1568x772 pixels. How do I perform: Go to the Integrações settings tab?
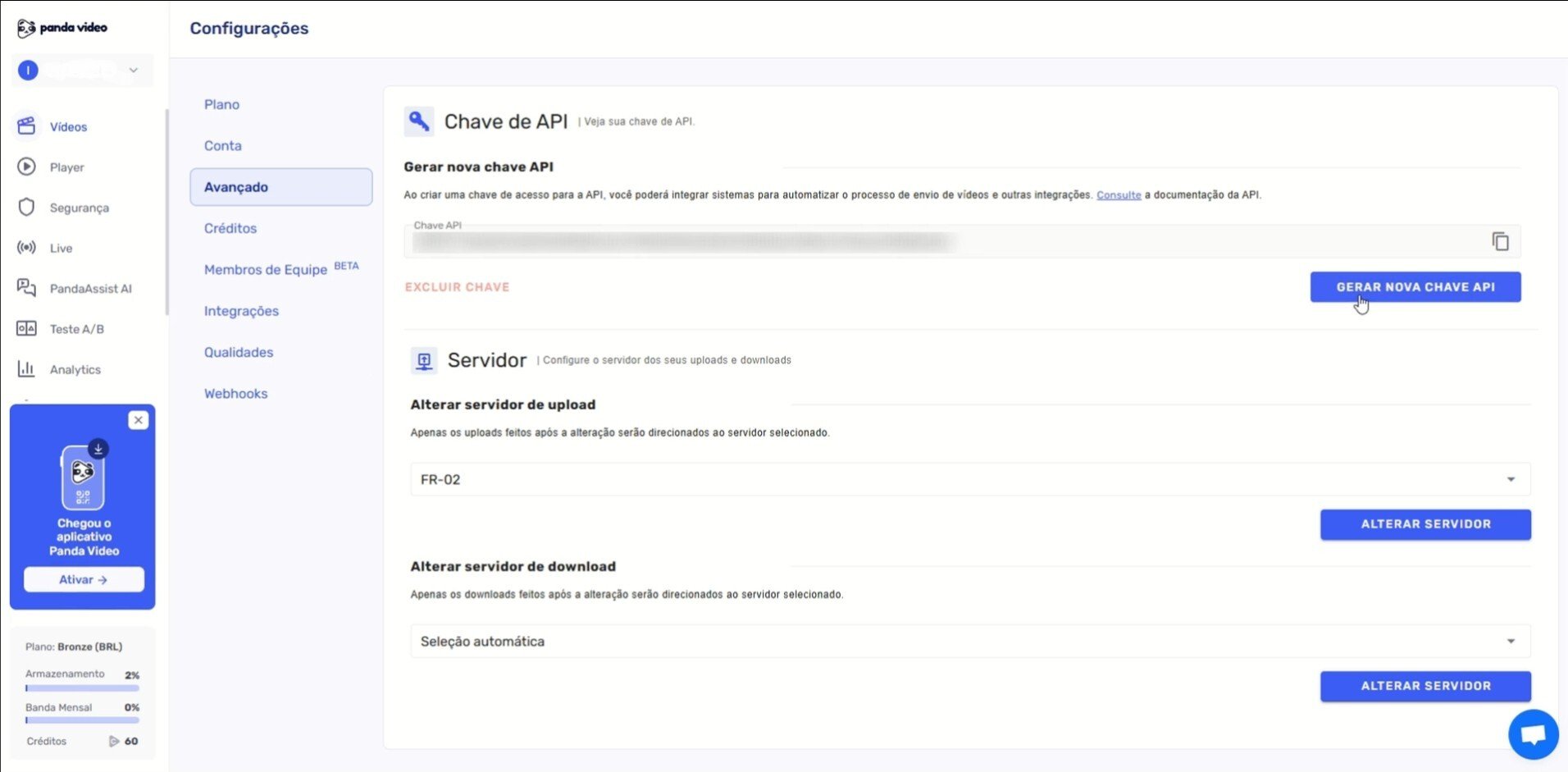pyautogui.click(x=241, y=311)
